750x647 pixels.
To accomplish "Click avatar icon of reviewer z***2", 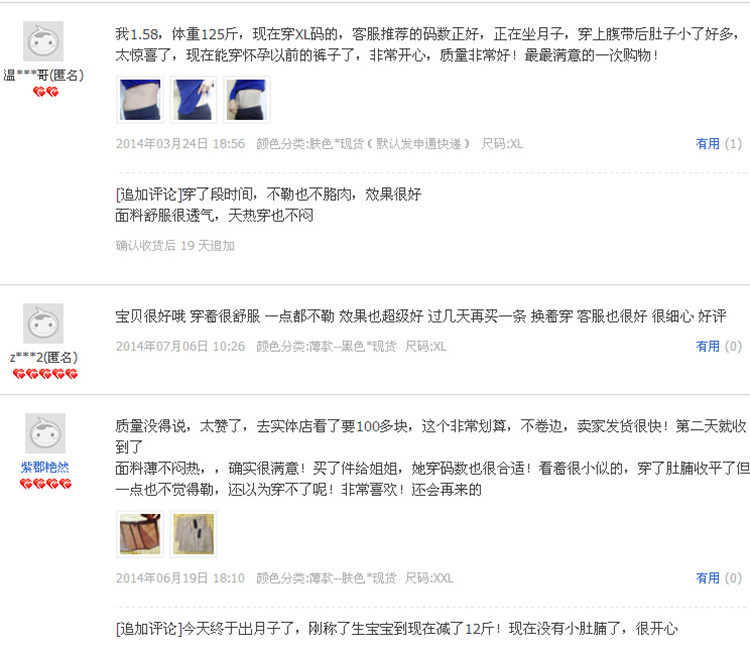I will pyautogui.click(x=44, y=323).
